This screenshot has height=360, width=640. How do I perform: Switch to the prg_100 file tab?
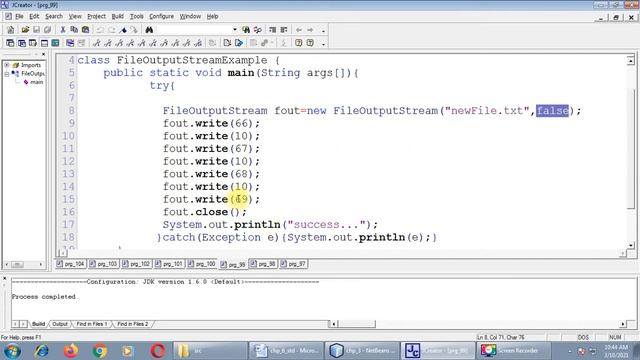[x=201, y=264]
